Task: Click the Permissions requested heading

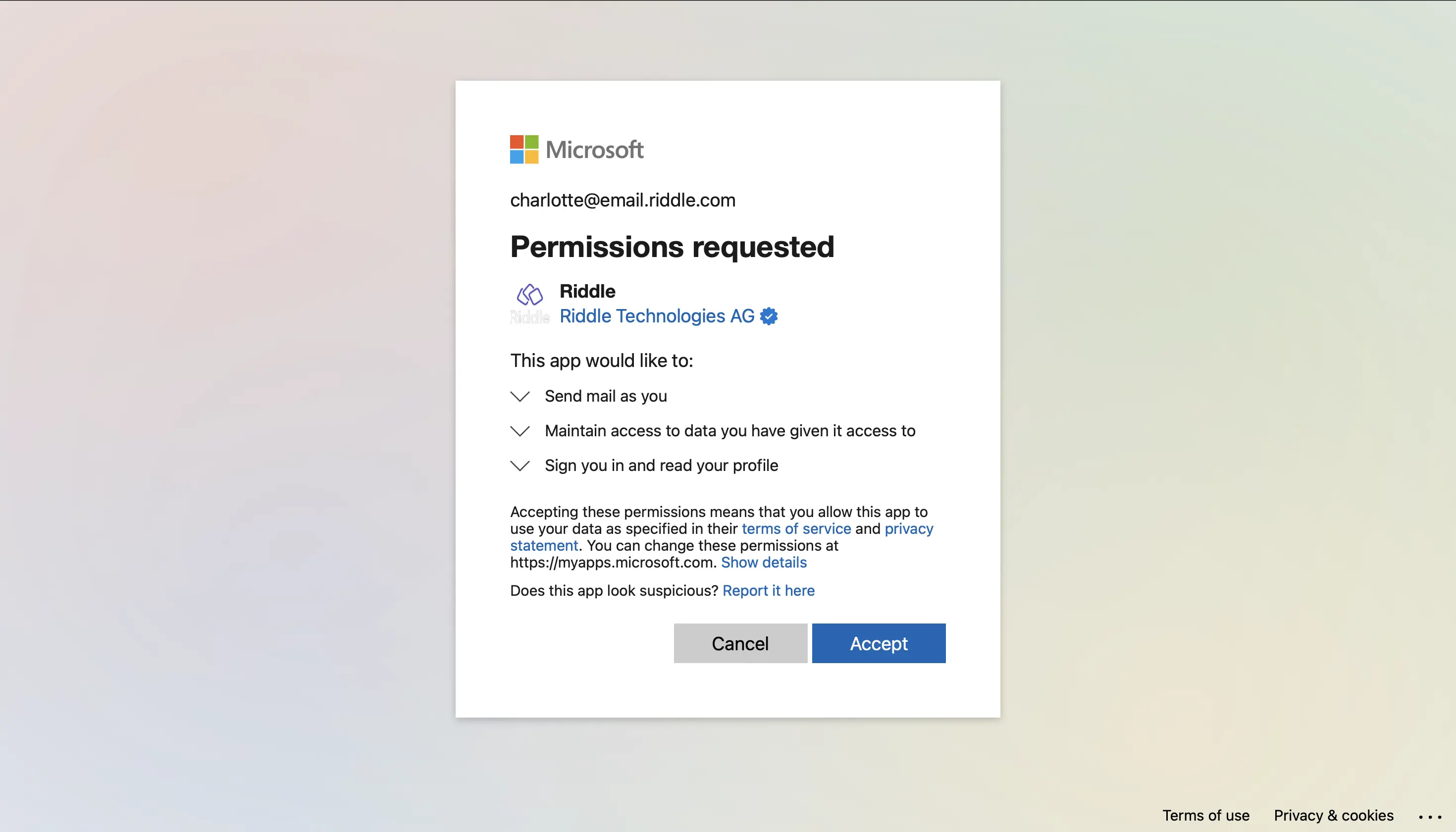Action: [x=672, y=247]
